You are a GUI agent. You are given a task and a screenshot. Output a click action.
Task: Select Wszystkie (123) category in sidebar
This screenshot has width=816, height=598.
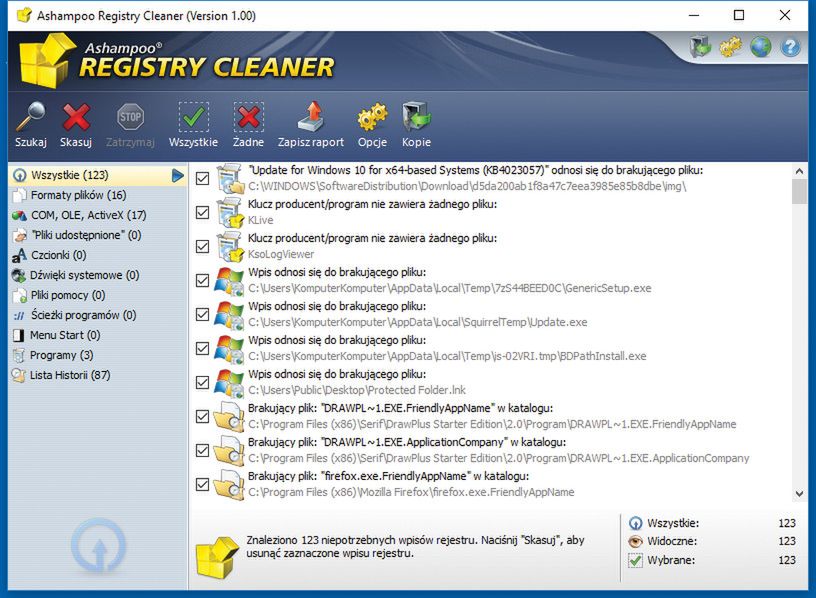[x=97, y=175]
